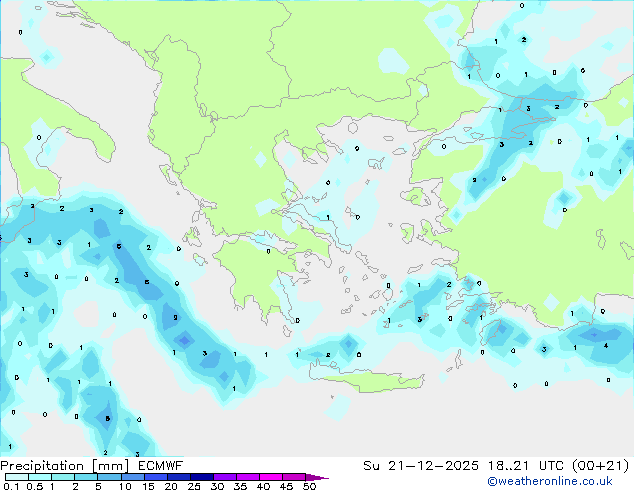The width and height of the screenshot is (634, 490).
Task: Click the 0.5–1 mm legend swatch
Action: click(x=40, y=477)
